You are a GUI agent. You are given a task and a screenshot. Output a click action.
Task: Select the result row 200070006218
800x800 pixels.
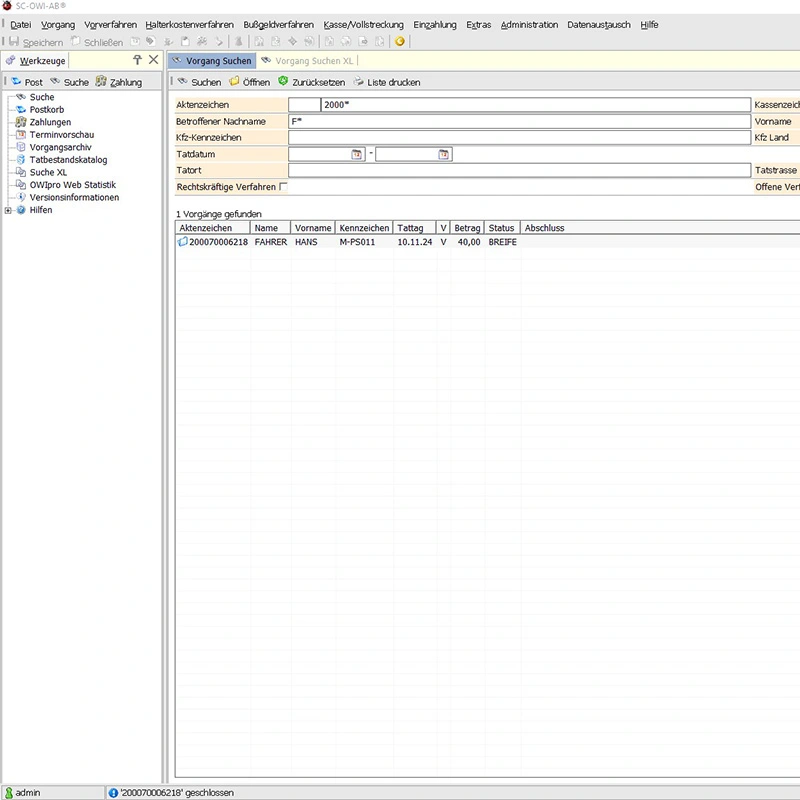pos(218,242)
